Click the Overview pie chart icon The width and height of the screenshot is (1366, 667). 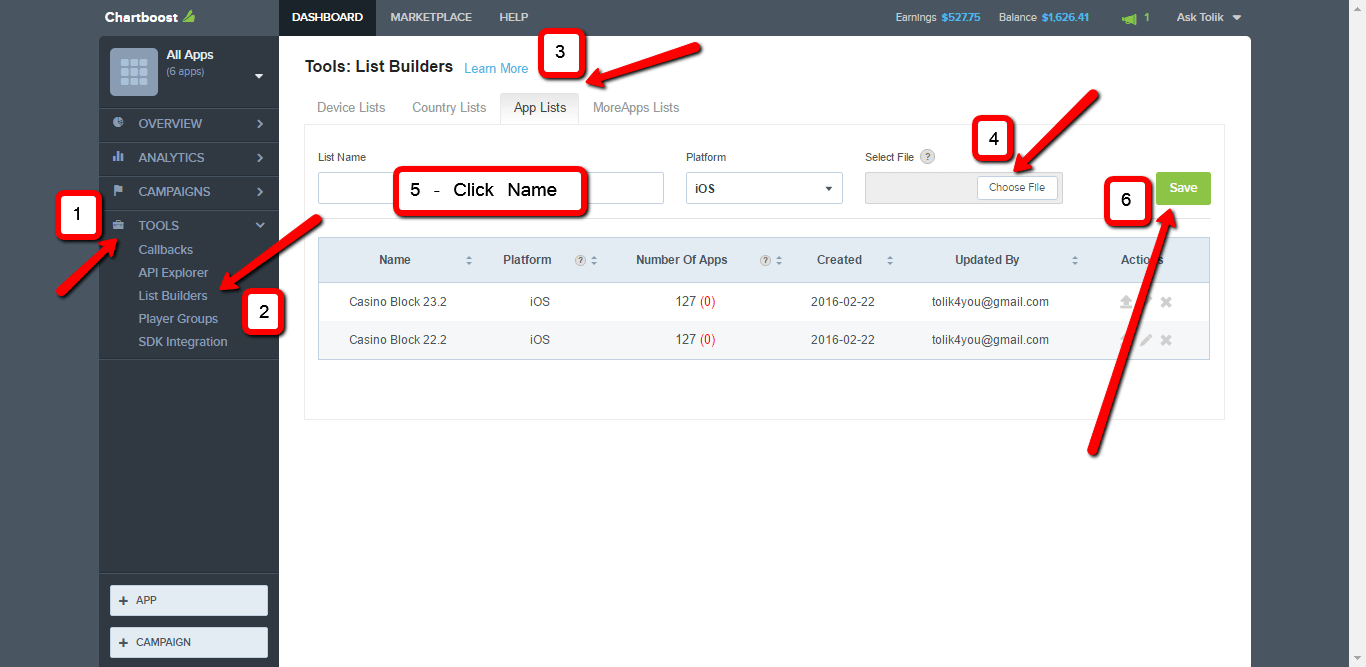118,123
